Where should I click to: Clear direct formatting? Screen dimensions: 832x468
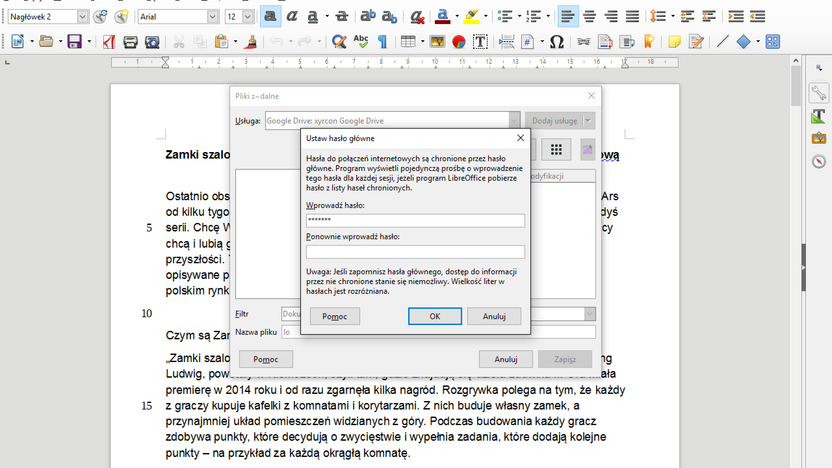[x=418, y=17]
